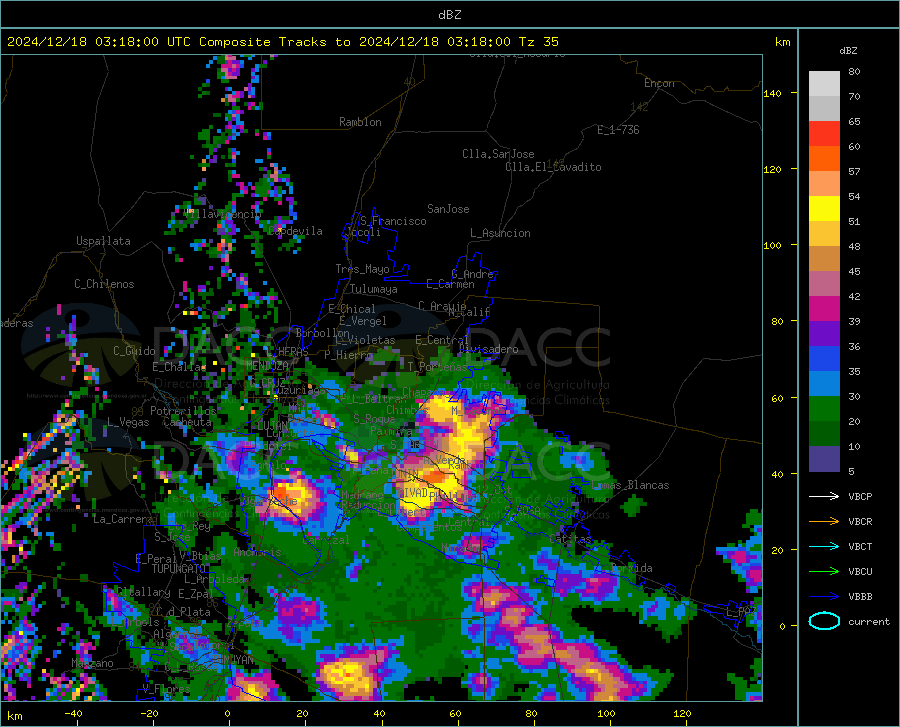
Task: Select the green VBCU arrow symbol
Action: coord(824,572)
